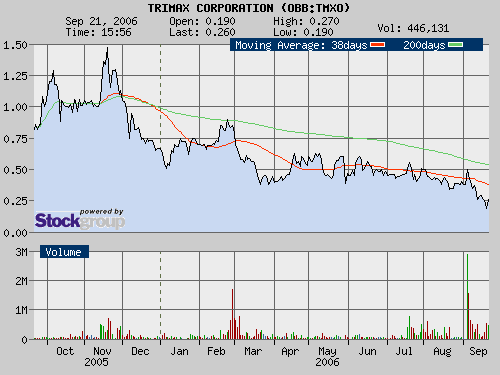Screen dimensions: 500x375
Task: Click the Last: 0.260 value
Action: (202, 32)
